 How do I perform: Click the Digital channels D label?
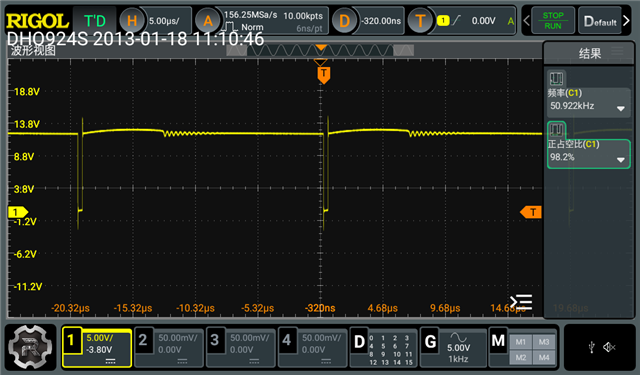pos(359,342)
